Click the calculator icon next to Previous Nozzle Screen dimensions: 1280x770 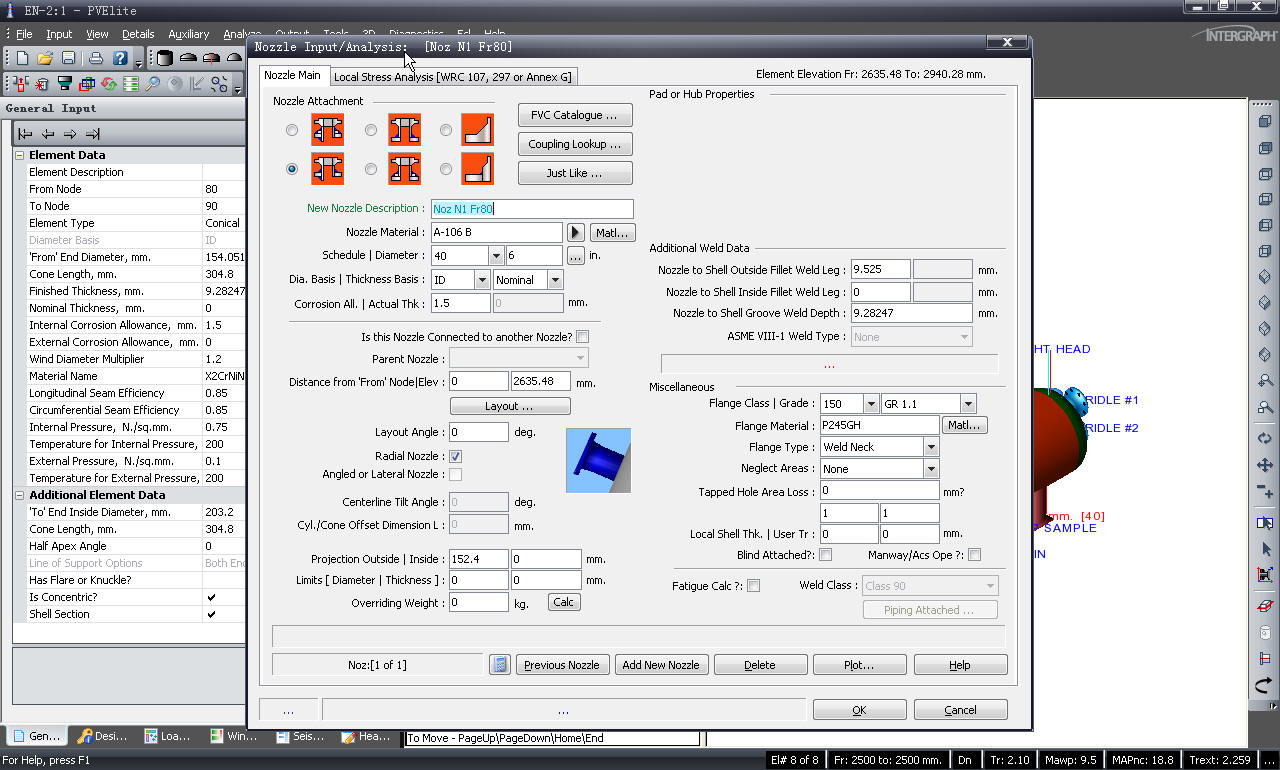click(500, 665)
